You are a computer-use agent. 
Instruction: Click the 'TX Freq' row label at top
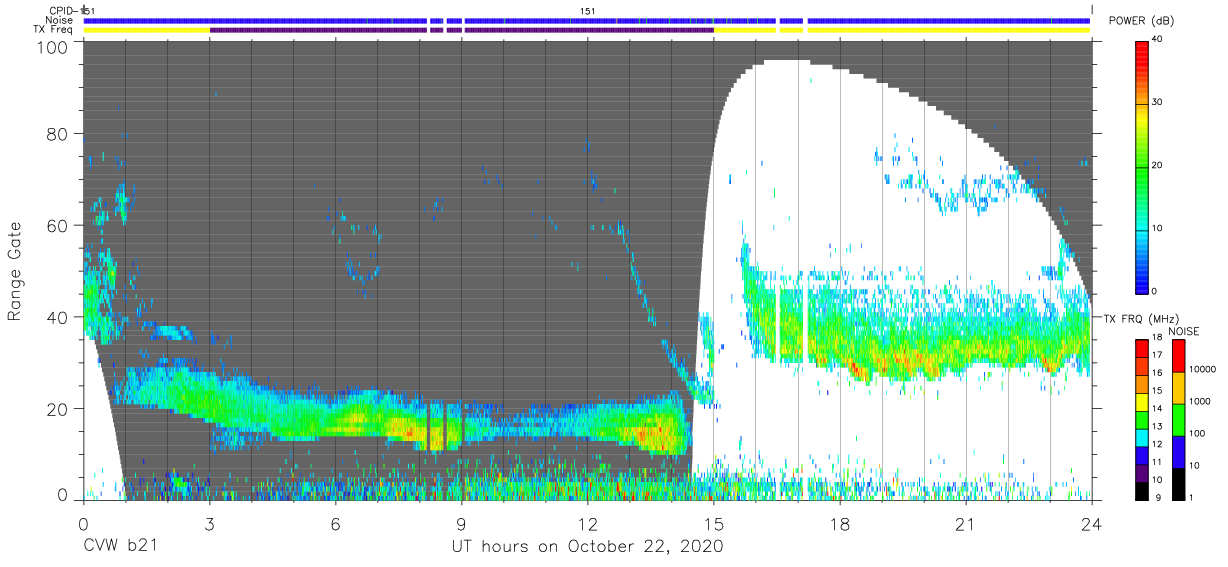[54, 30]
